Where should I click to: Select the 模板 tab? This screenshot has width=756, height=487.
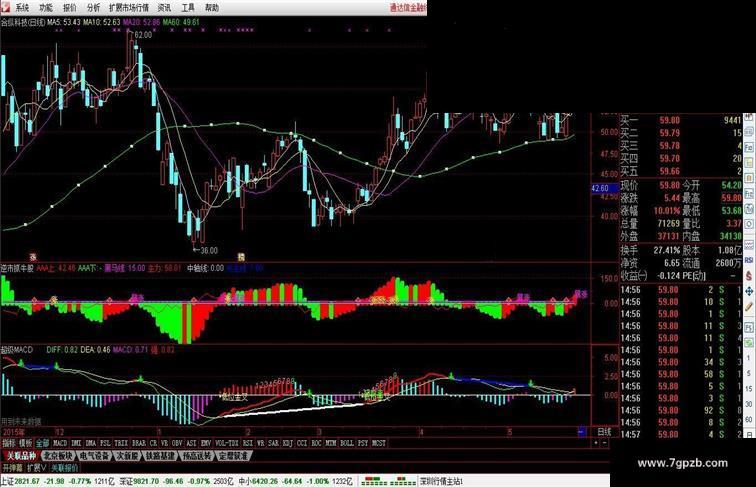(25, 443)
